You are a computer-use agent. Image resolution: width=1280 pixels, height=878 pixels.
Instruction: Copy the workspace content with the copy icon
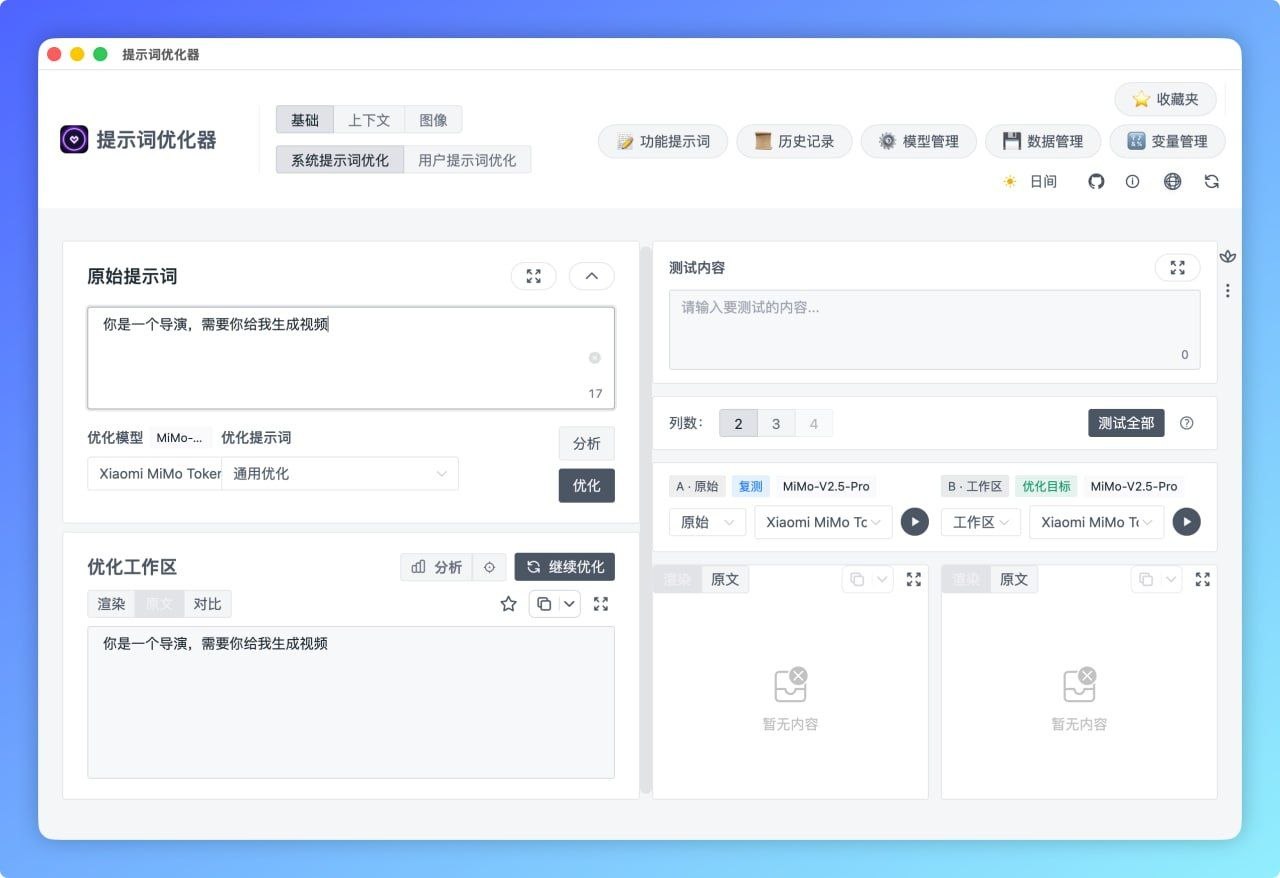[x=543, y=604]
